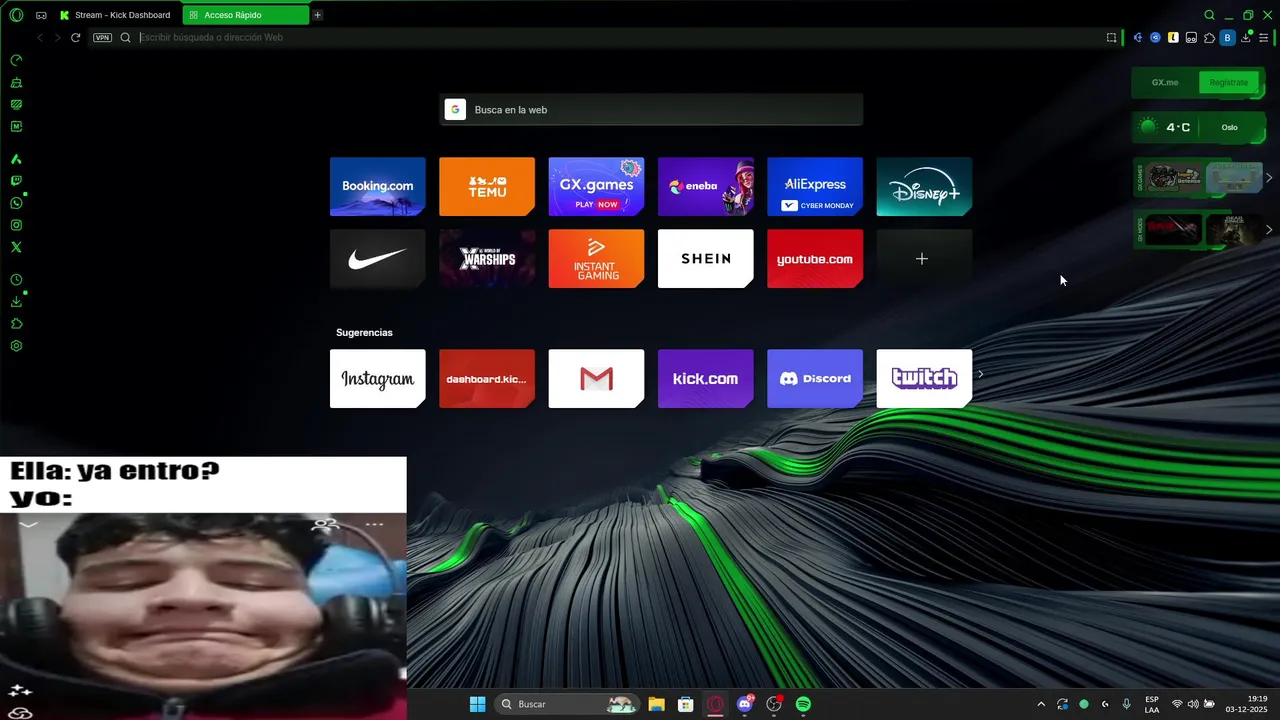Click the blue B profile icon
Image resolution: width=1280 pixels, height=720 pixels.
(1227, 37)
